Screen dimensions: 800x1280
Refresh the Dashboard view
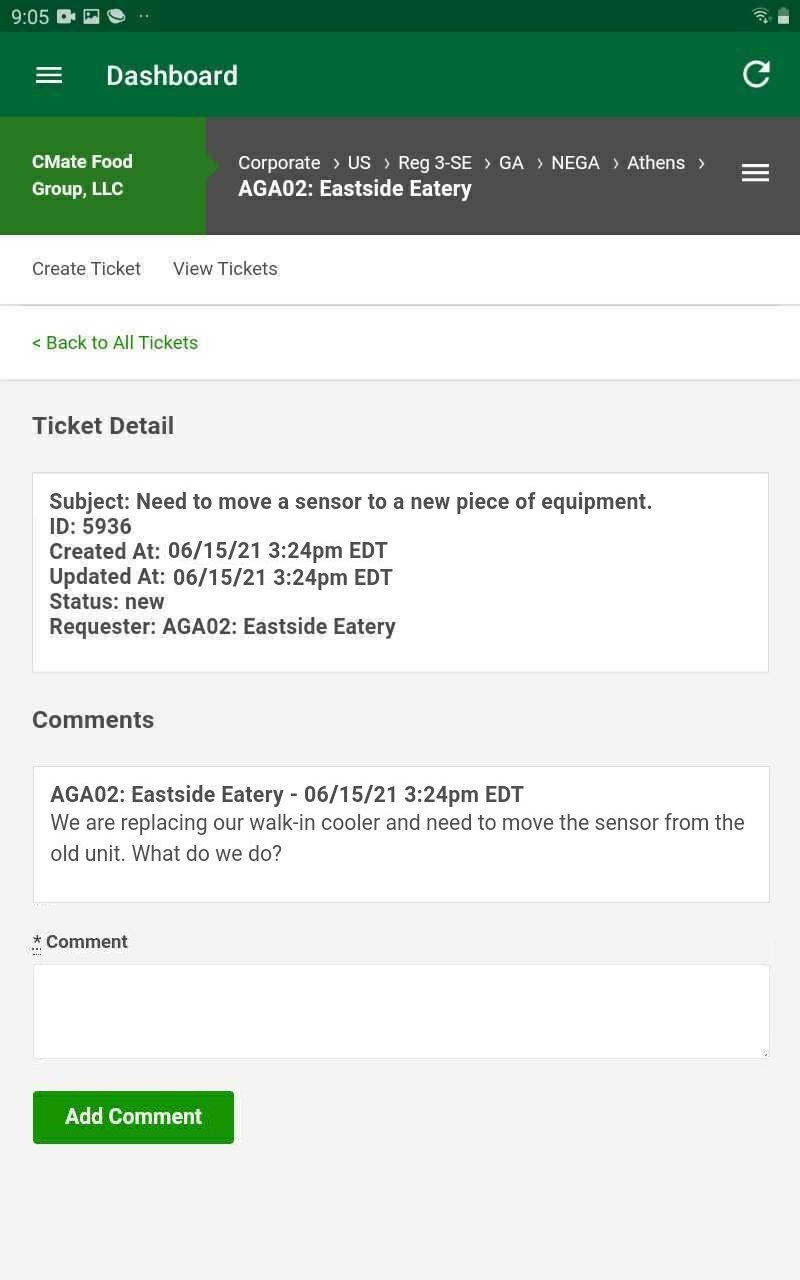pyautogui.click(x=756, y=74)
